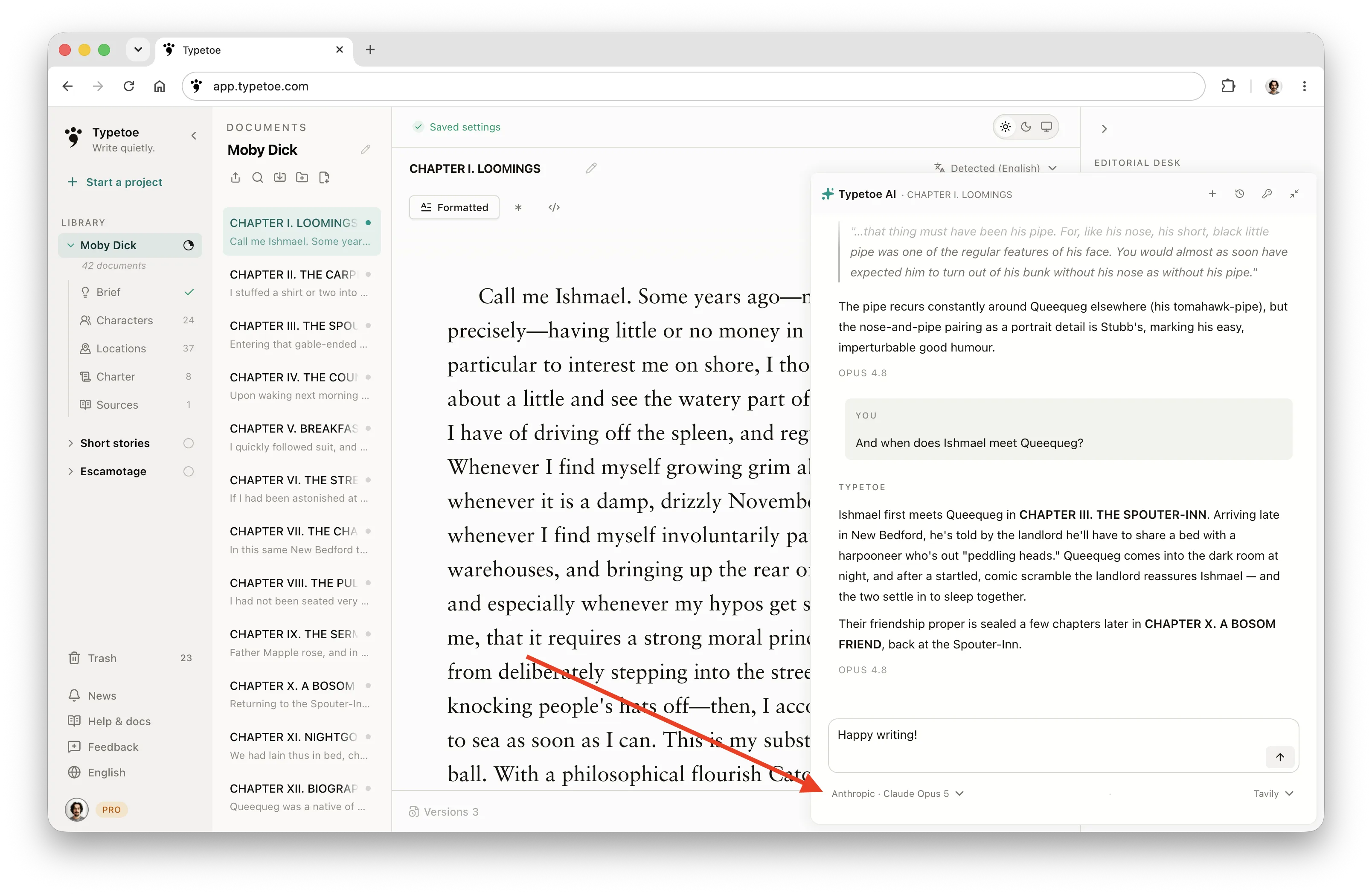
Task: Edit the Moby Dick title with pencil icon
Action: 366,149
